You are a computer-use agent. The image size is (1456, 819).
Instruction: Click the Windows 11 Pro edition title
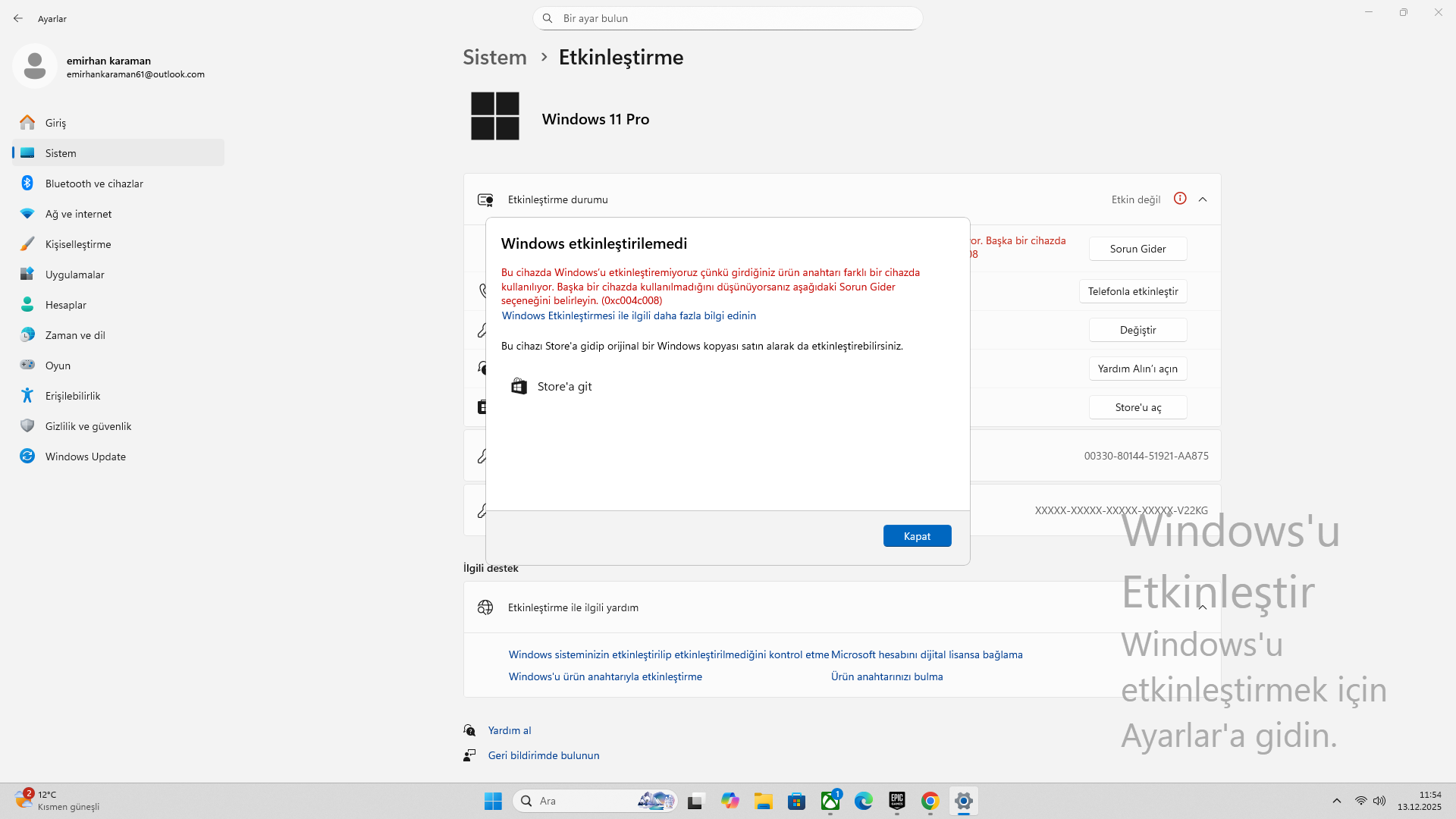[x=595, y=119]
